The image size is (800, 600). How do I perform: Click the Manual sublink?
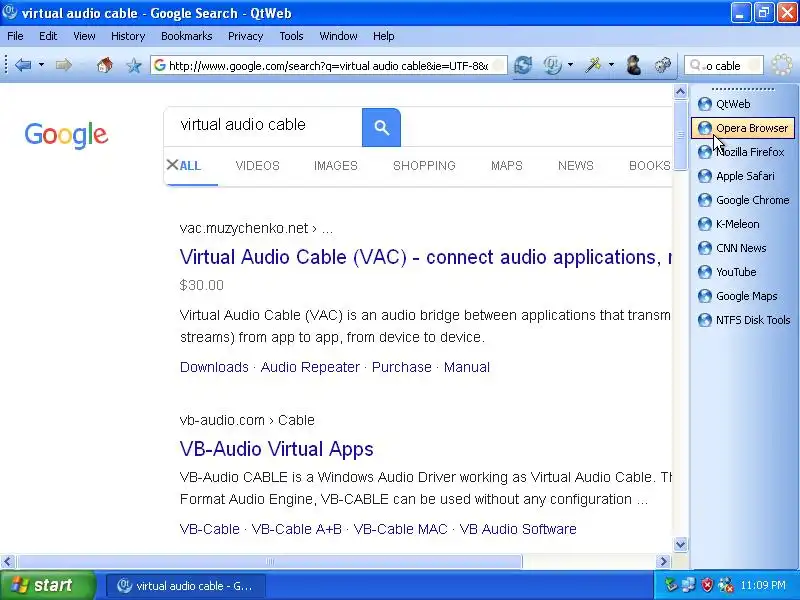click(467, 367)
